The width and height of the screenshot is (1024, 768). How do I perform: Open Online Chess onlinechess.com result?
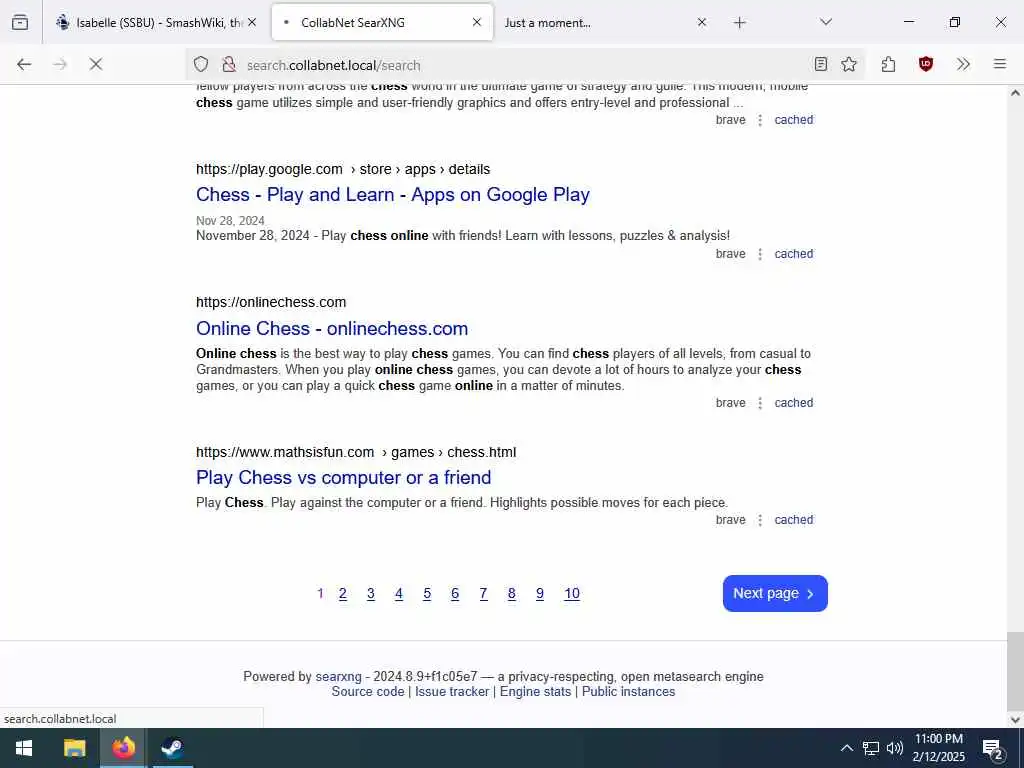pos(332,328)
